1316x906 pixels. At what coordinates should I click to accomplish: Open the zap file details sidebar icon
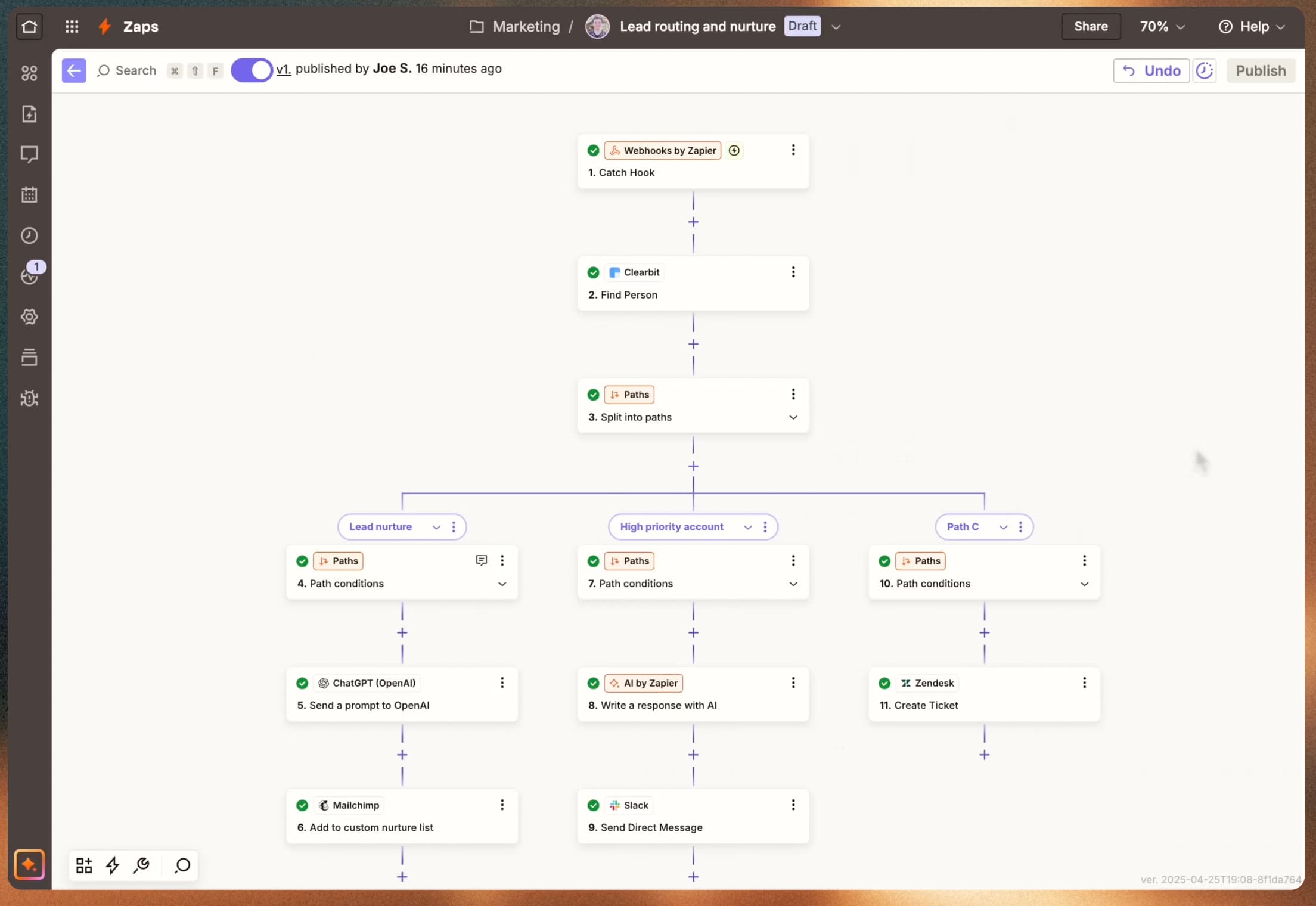click(x=29, y=114)
